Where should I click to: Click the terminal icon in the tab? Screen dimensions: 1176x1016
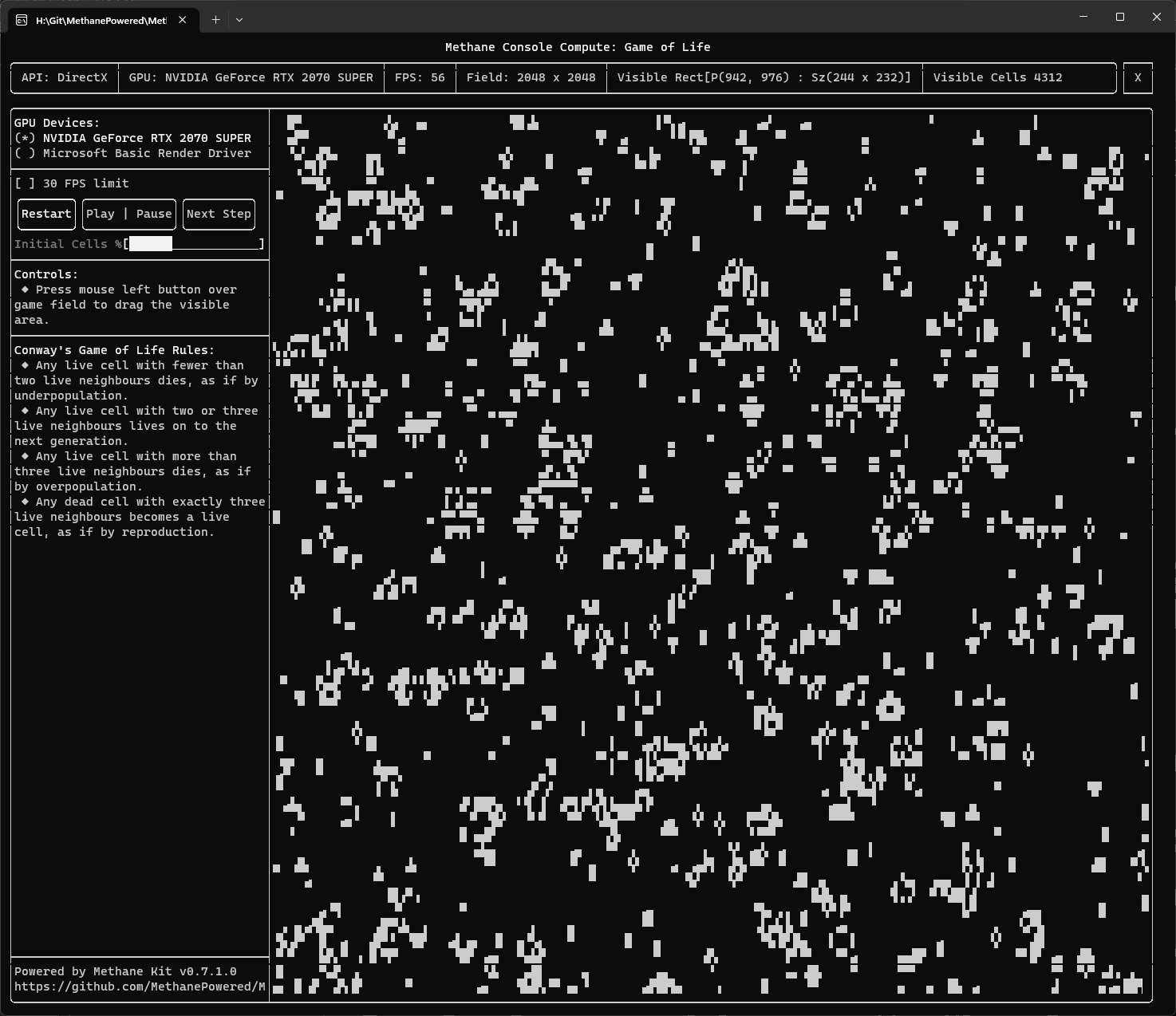coord(22,20)
